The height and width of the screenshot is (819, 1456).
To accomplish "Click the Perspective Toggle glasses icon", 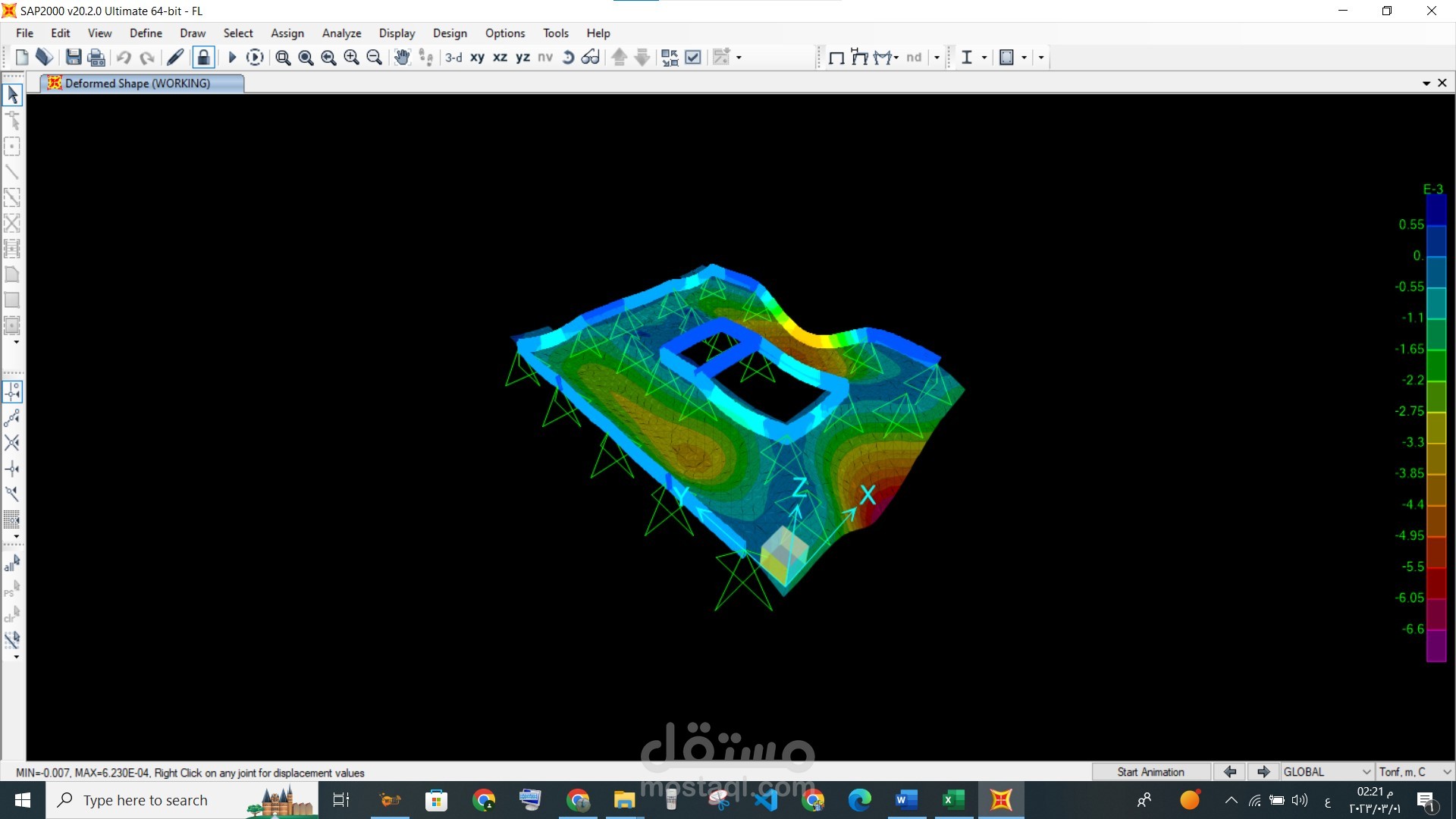I will 590,57.
